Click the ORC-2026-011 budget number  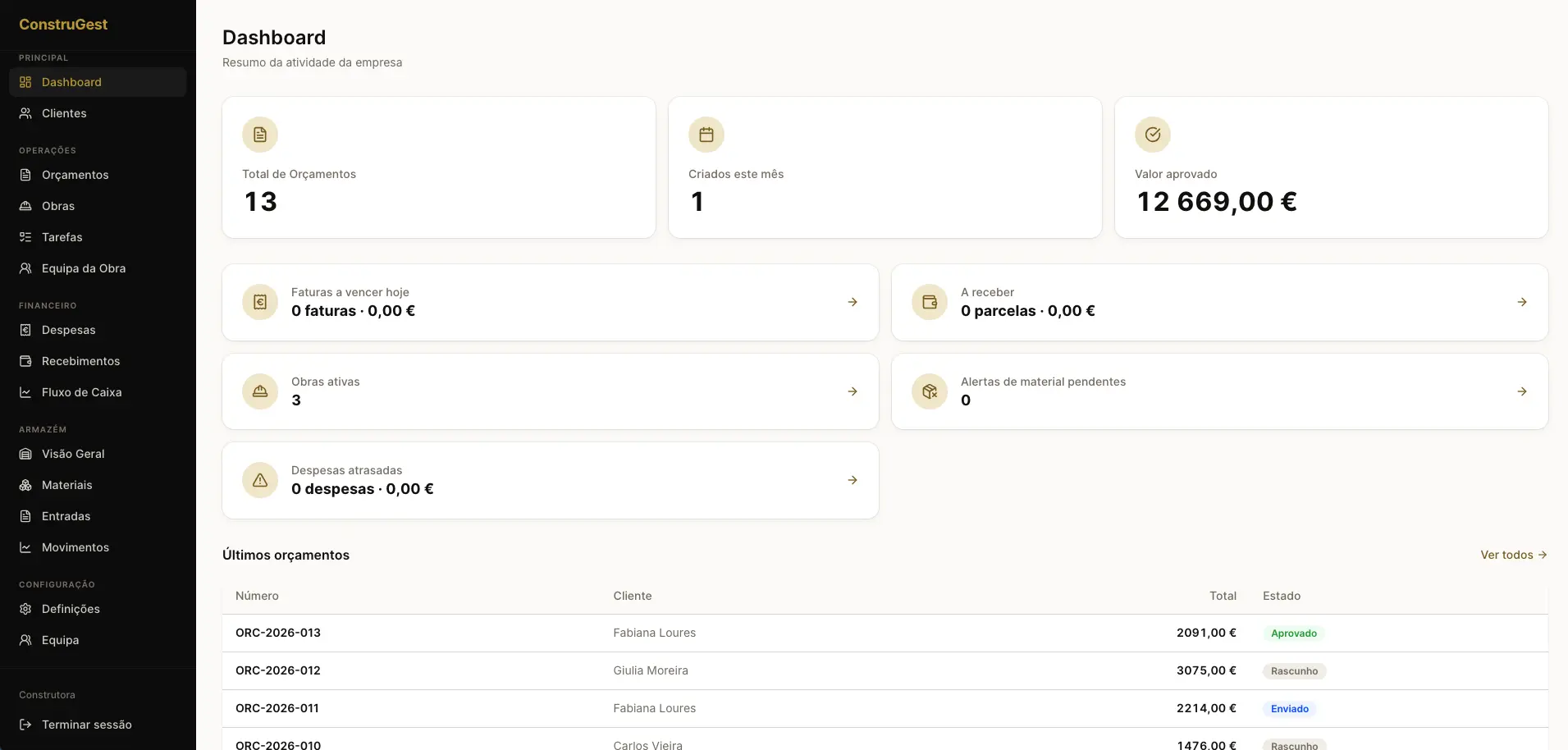coord(277,708)
